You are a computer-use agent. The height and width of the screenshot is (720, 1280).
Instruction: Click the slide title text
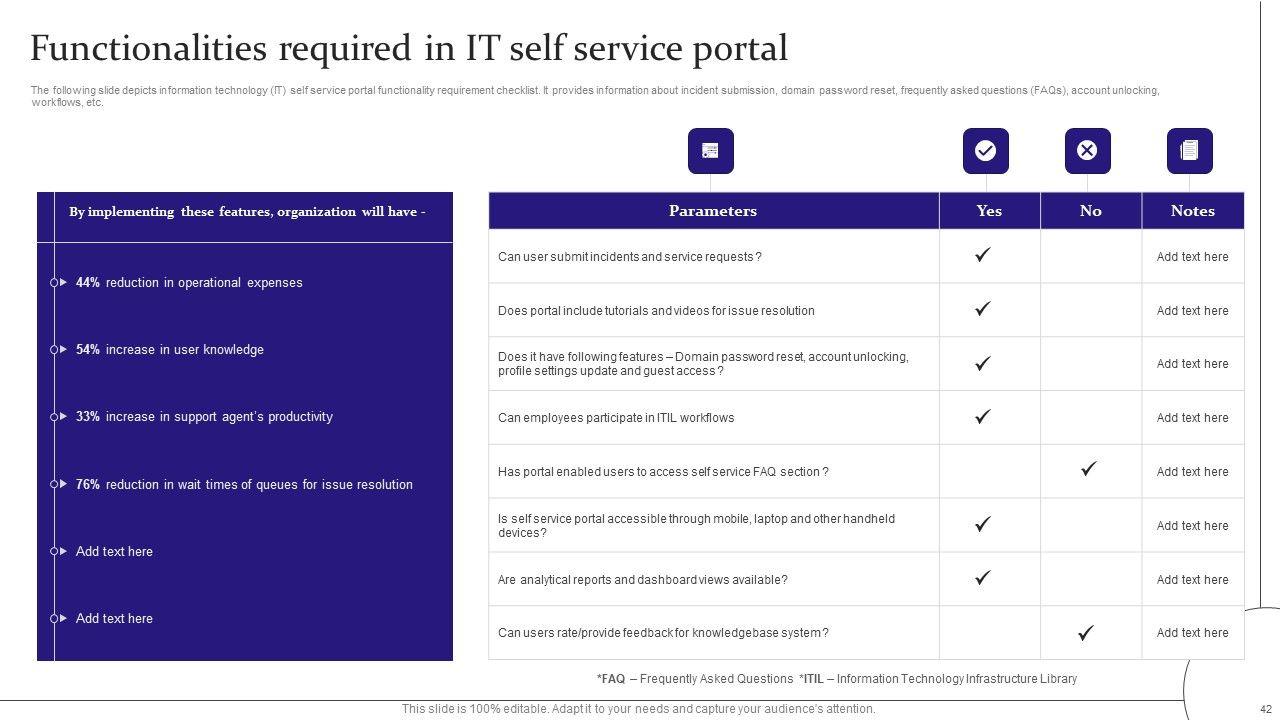409,48
